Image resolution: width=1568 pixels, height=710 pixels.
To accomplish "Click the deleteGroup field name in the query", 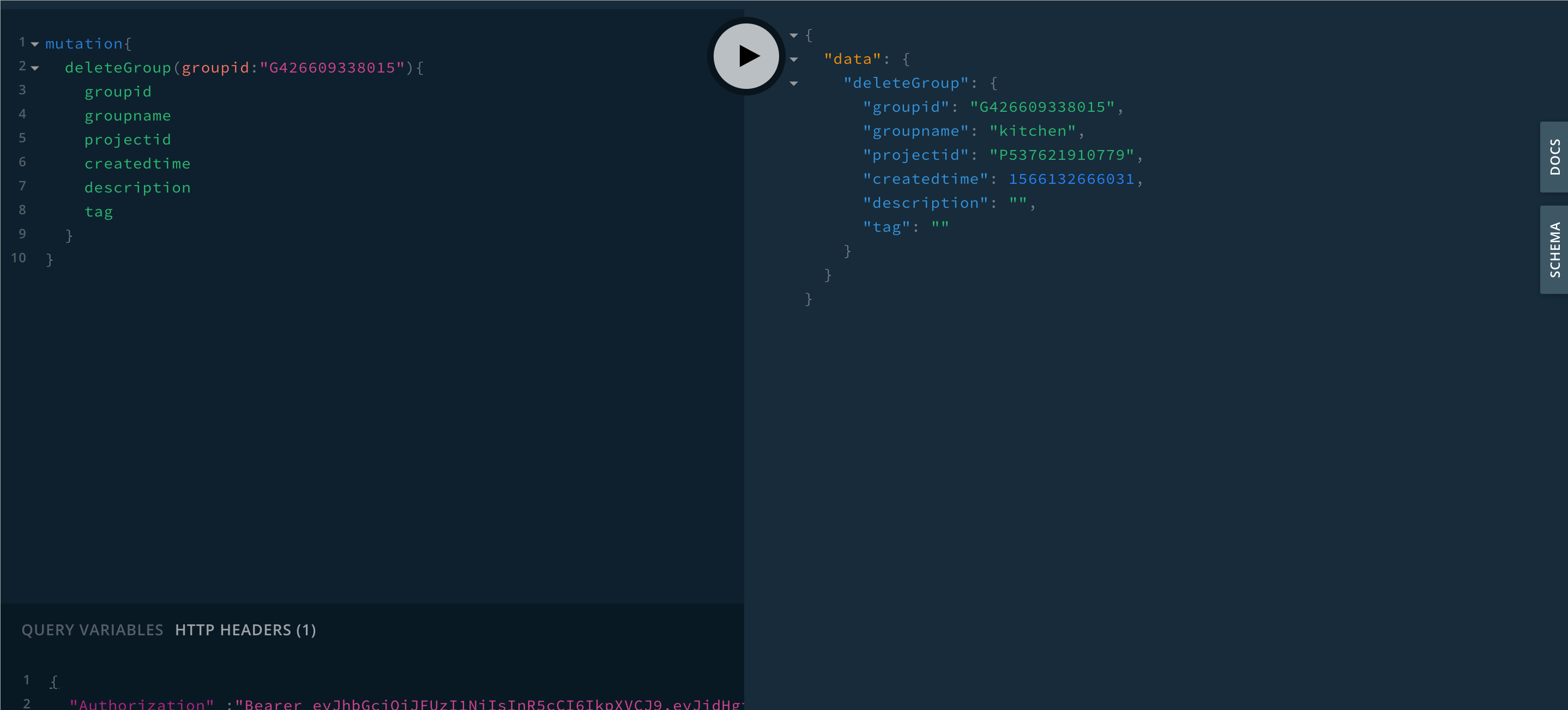I will tap(118, 68).
